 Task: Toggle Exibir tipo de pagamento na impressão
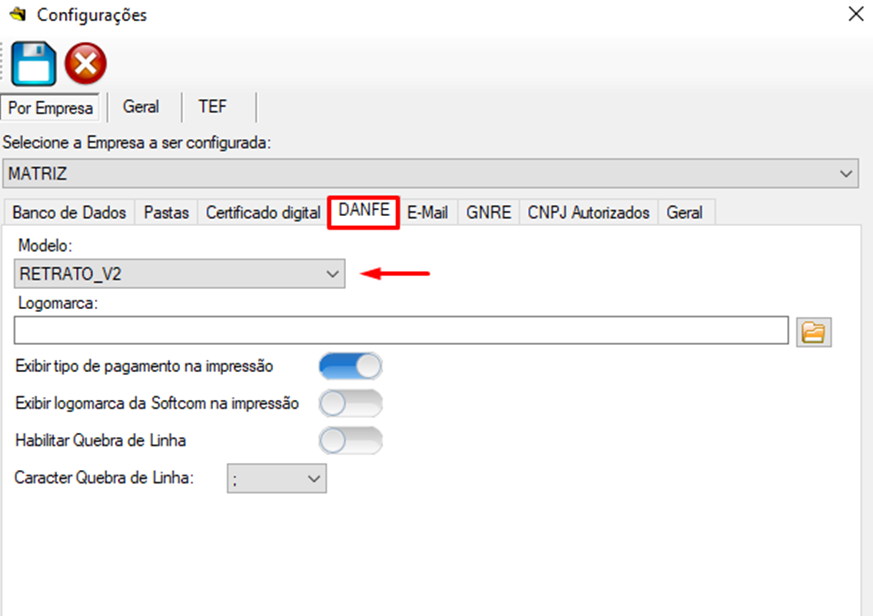pyautogui.click(x=350, y=366)
